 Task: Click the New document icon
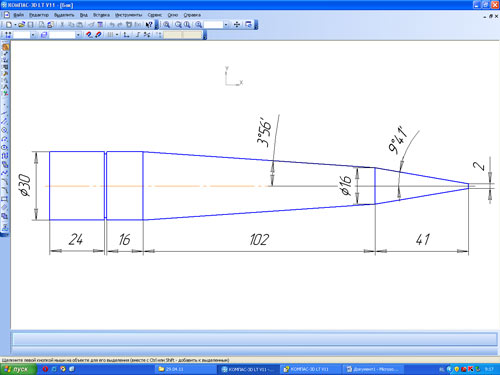pos(9,25)
